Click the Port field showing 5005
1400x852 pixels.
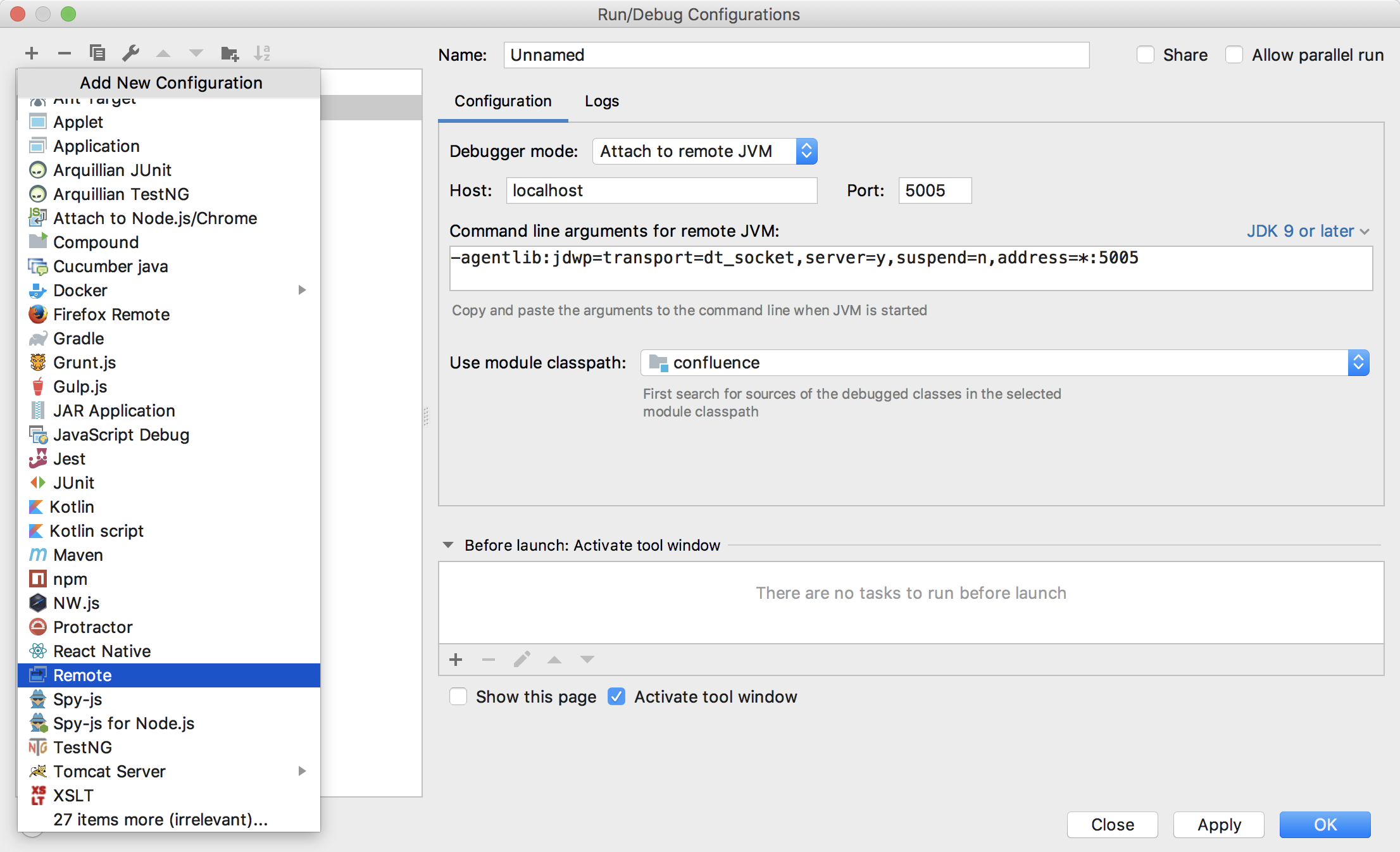tap(935, 191)
